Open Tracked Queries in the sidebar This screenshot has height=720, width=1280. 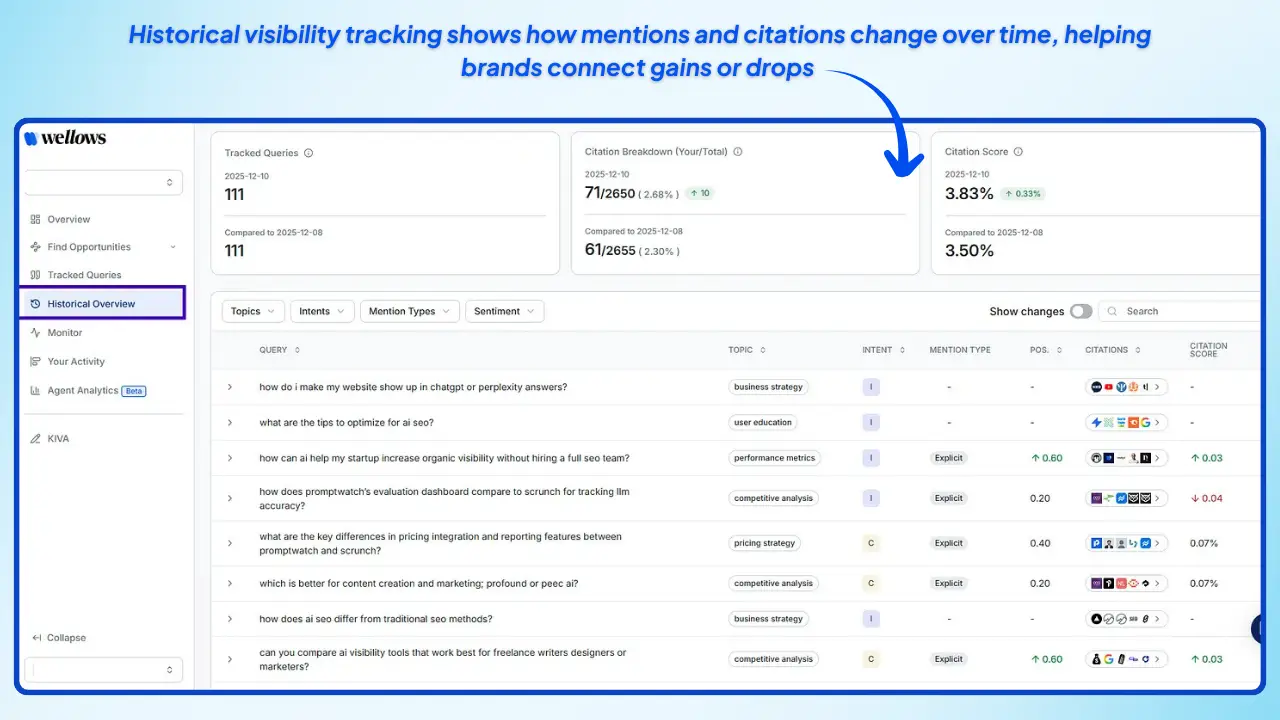click(x=84, y=275)
